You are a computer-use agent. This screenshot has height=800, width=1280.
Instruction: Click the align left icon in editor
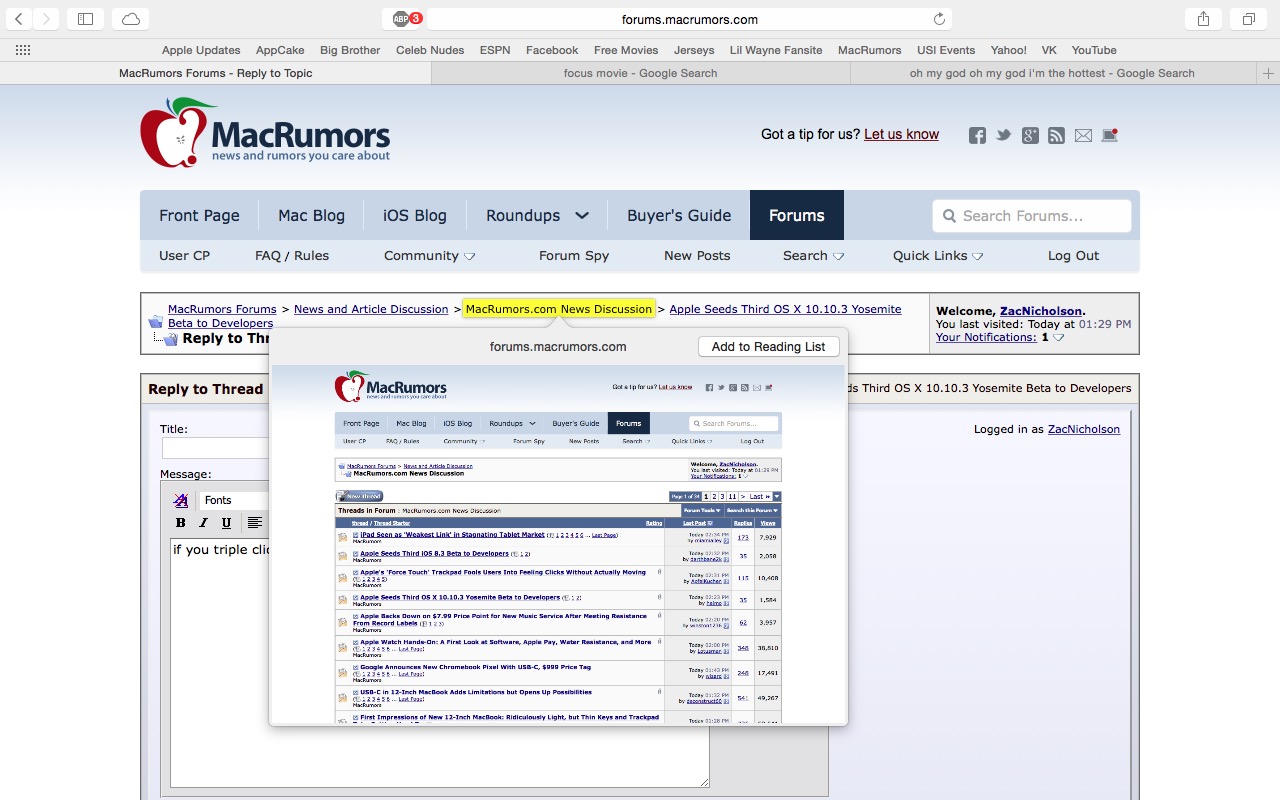(255, 522)
